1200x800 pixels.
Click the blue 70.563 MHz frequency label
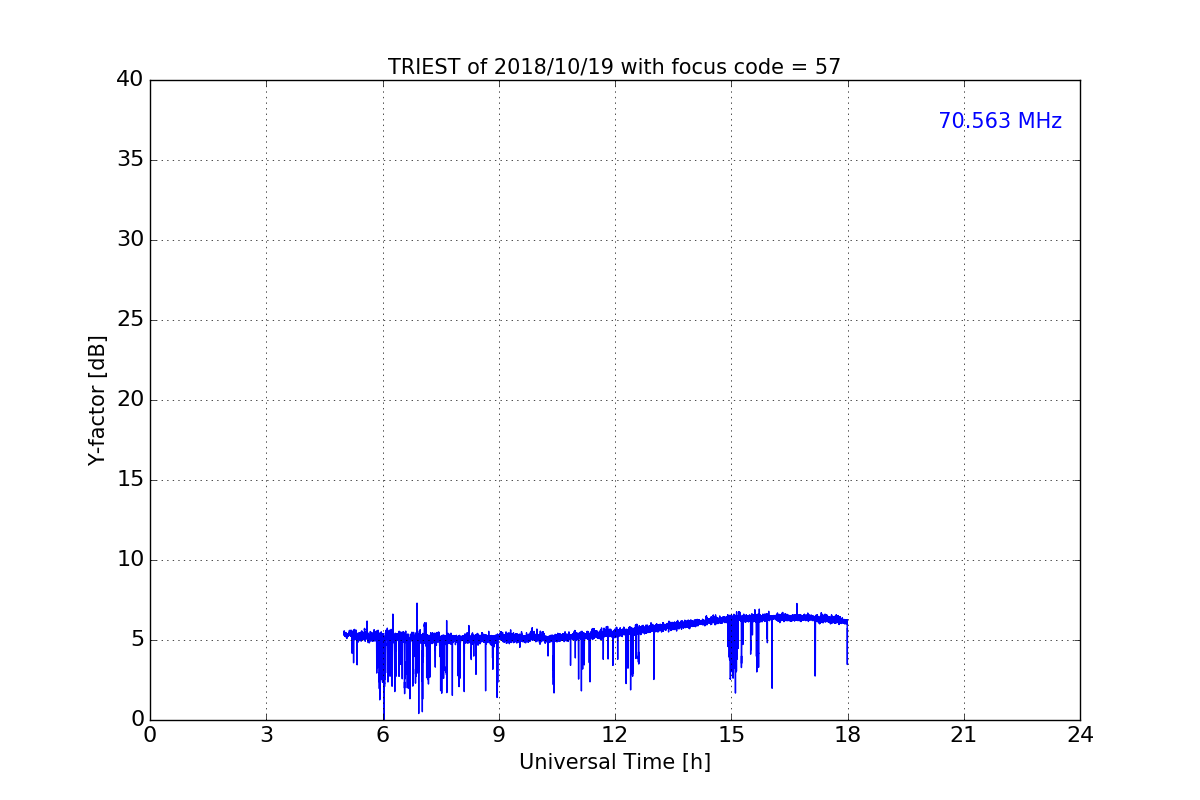(x=1000, y=121)
